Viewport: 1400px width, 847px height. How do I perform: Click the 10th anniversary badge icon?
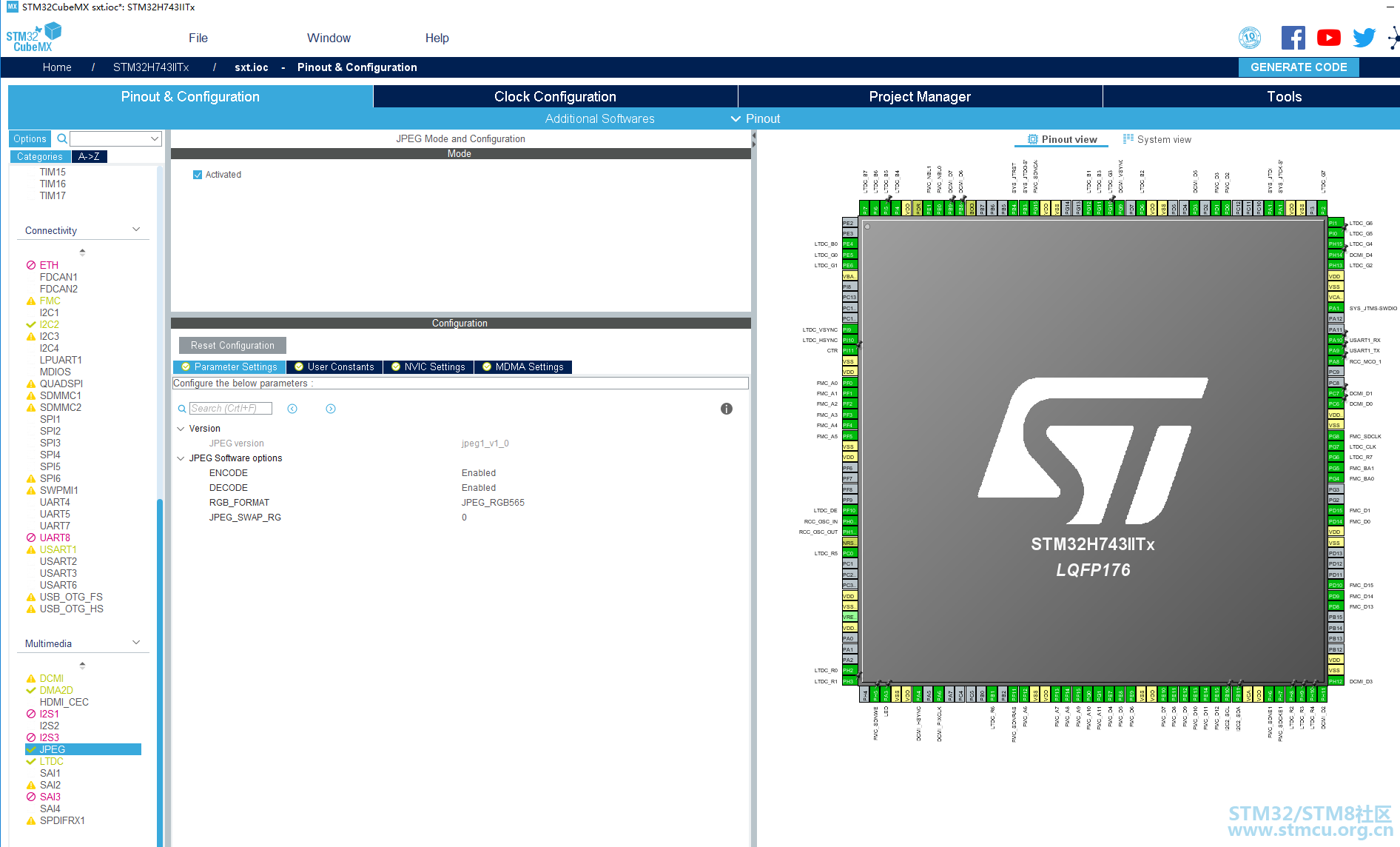click(1250, 38)
